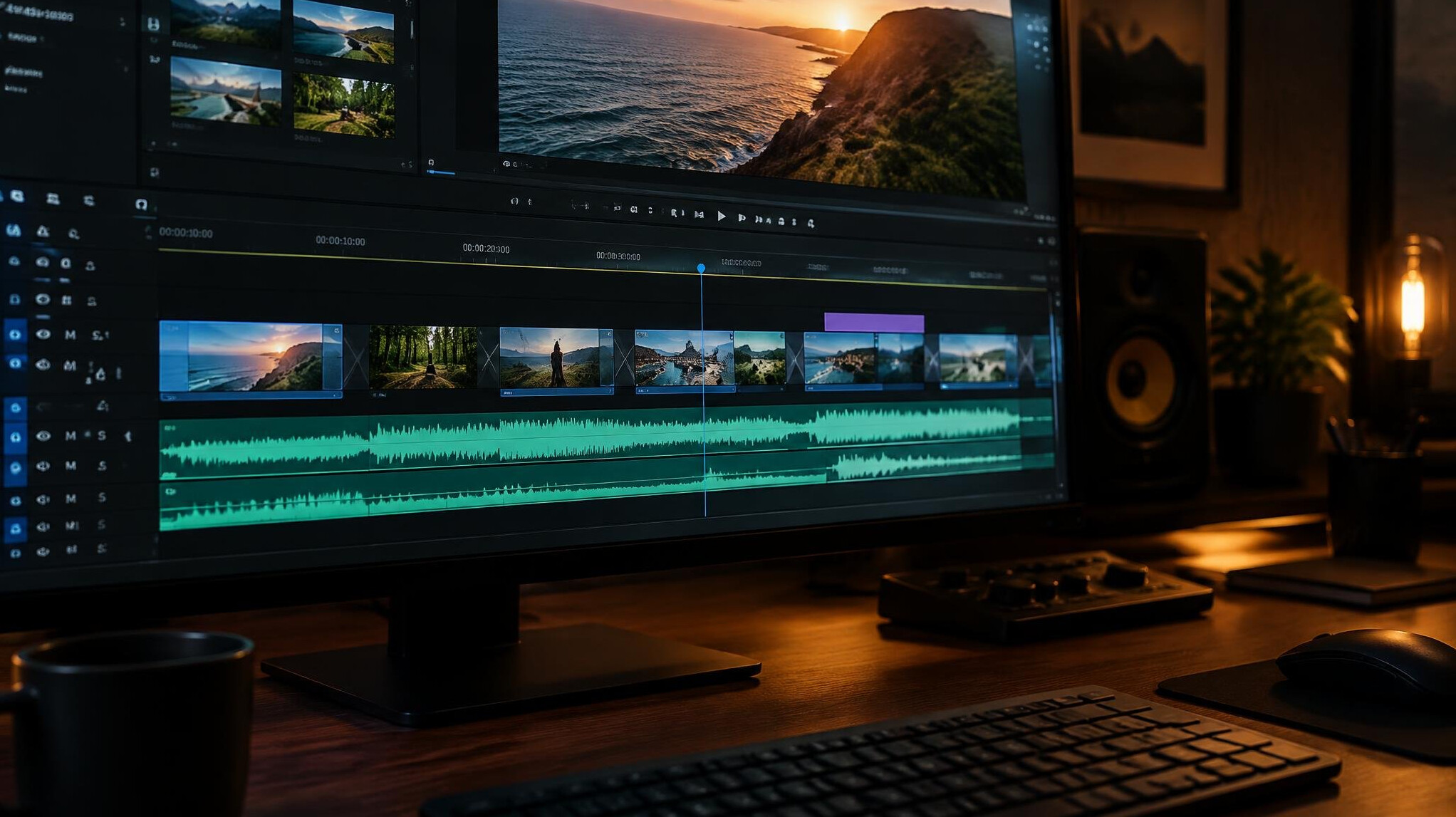Click the mark-in icon left of the step-back button

[x=675, y=213]
